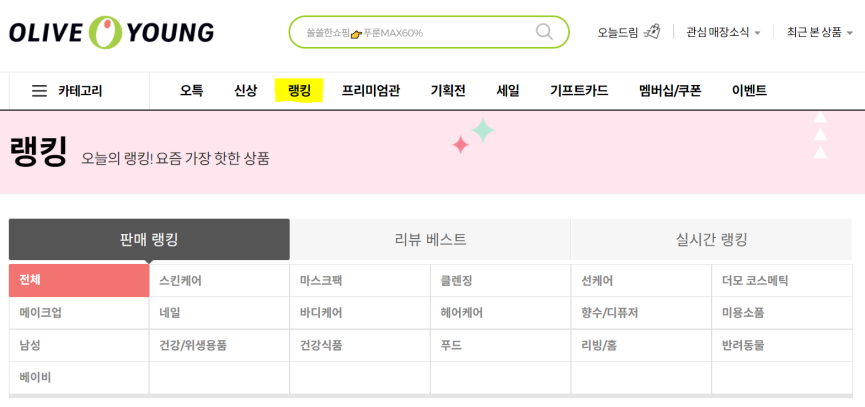Choose the 베이비 category

tap(79, 378)
